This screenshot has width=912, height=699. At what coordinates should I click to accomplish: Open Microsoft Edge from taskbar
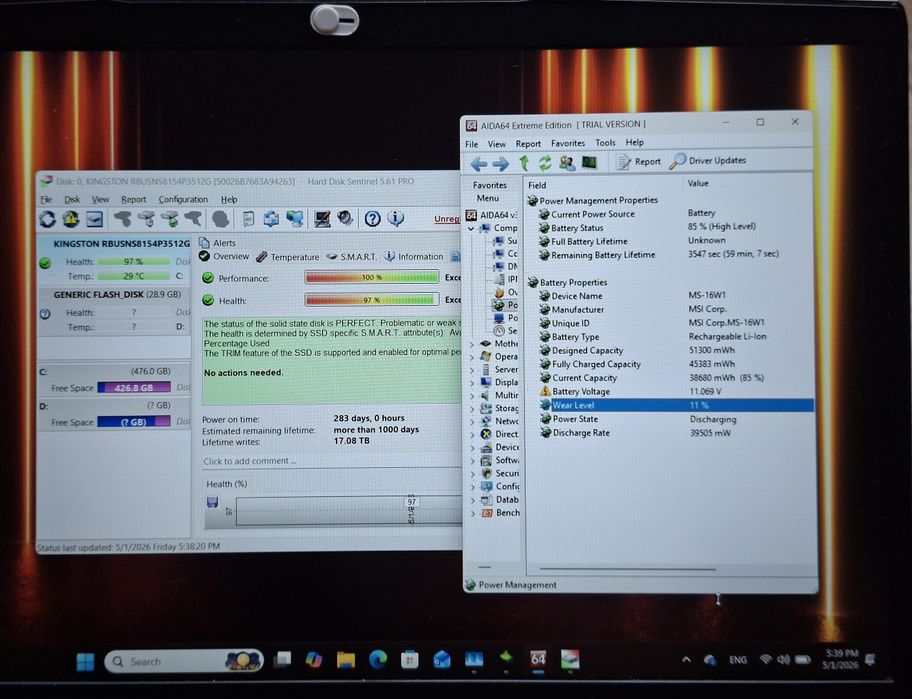tap(378, 659)
